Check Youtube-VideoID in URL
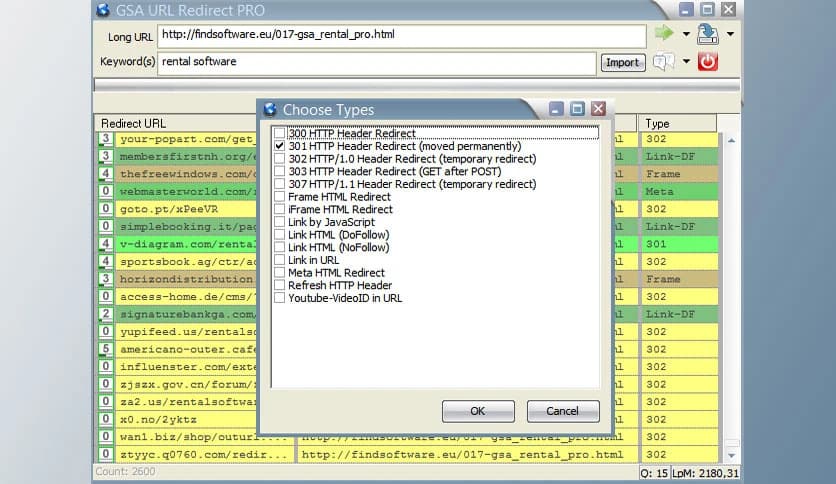Viewport: 836px width, 484px height. coord(279,298)
